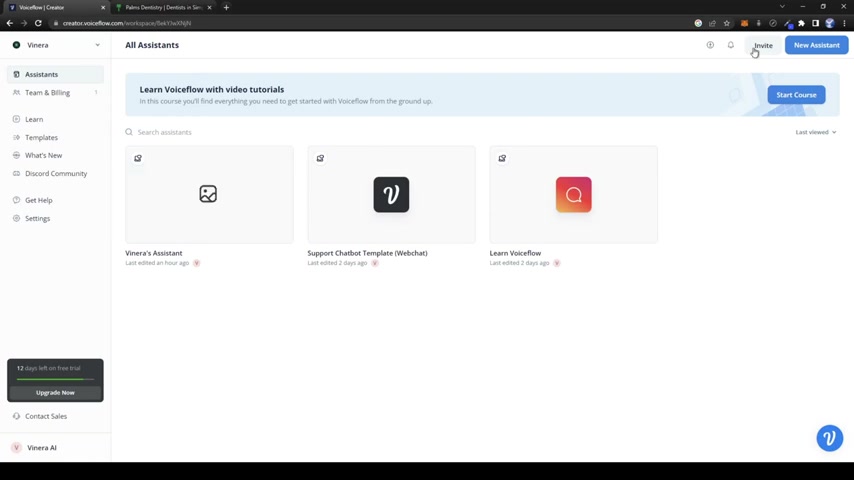Click the Assistants sidebar icon

(x=16, y=74)
